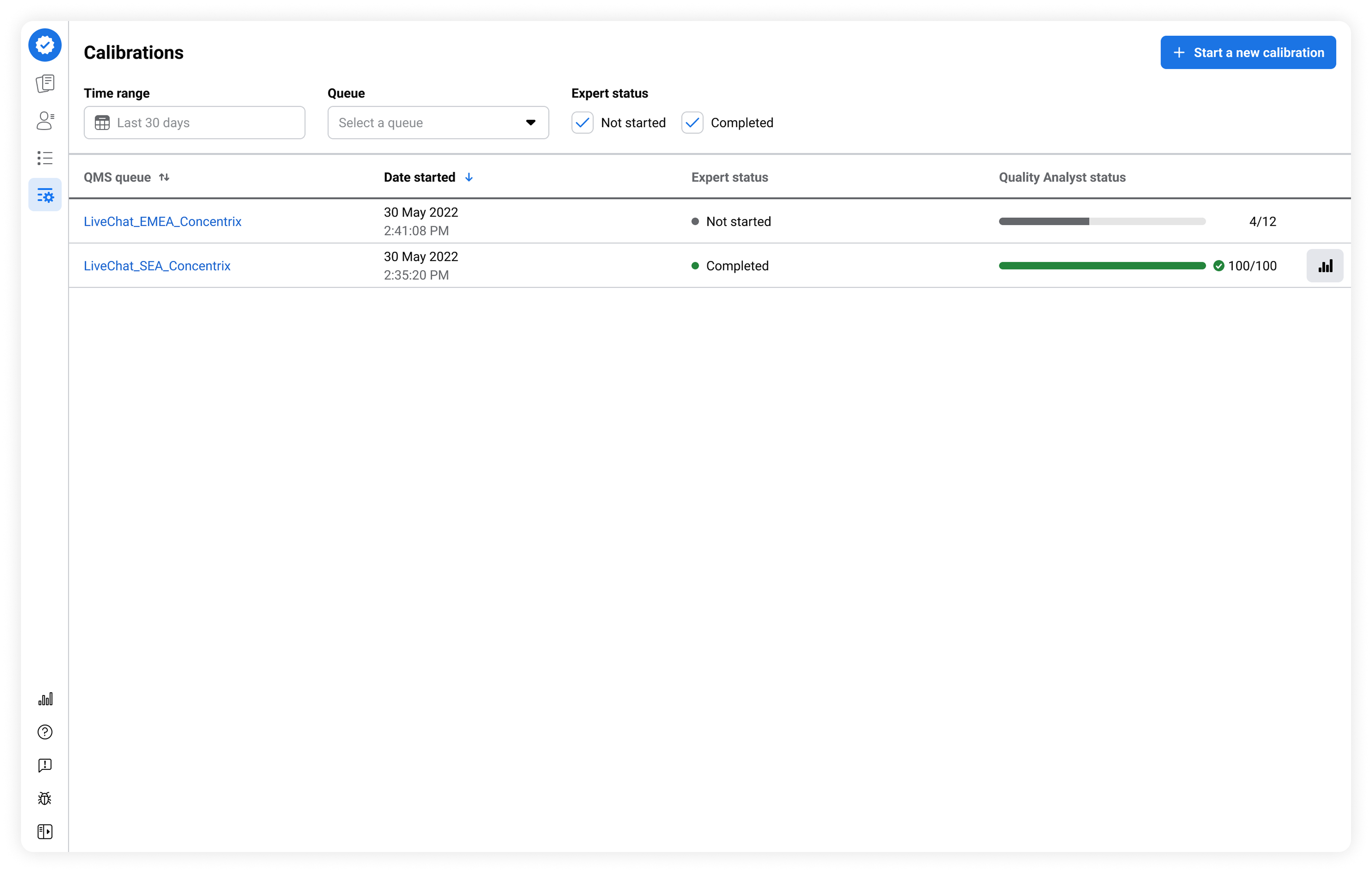Start a new calibration
This screenshot has height=873, width=1372.
tap(1248, 52)
